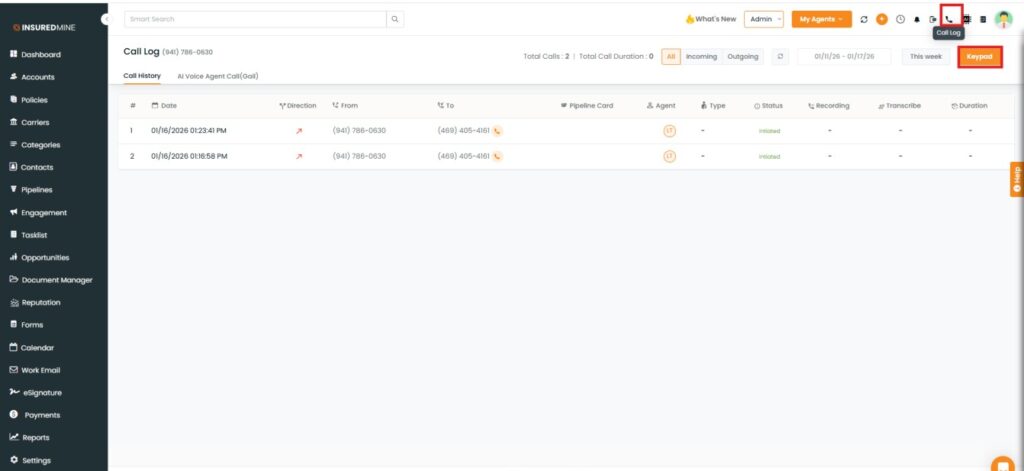
Task: Refresh the call log list
Action: tap(780, 56)
